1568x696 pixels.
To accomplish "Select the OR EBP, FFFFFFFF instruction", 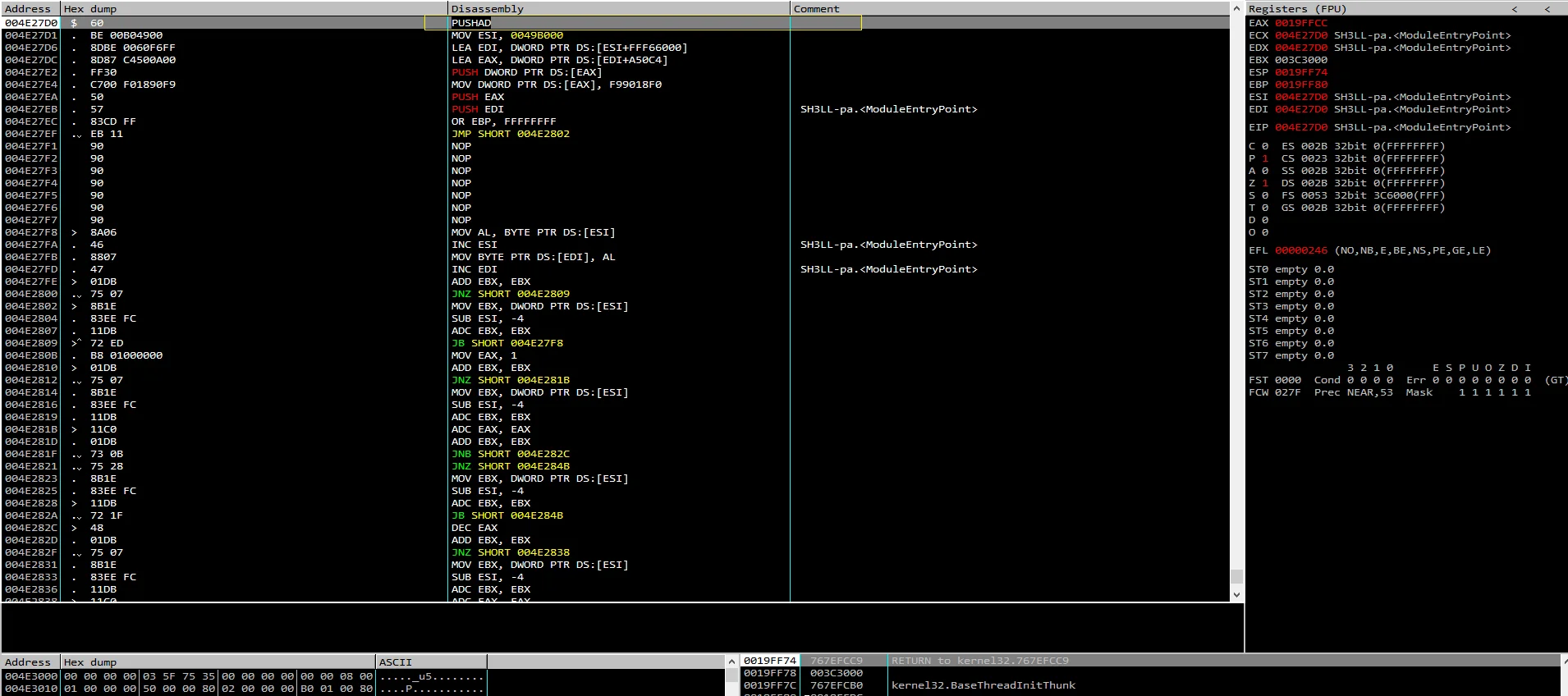I will tap(503, 121).
